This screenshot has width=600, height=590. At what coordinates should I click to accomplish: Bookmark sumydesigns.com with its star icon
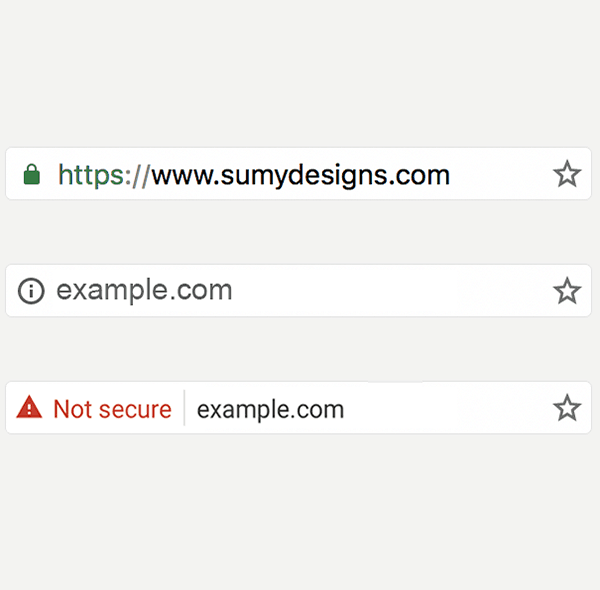[x=567, y=174]
